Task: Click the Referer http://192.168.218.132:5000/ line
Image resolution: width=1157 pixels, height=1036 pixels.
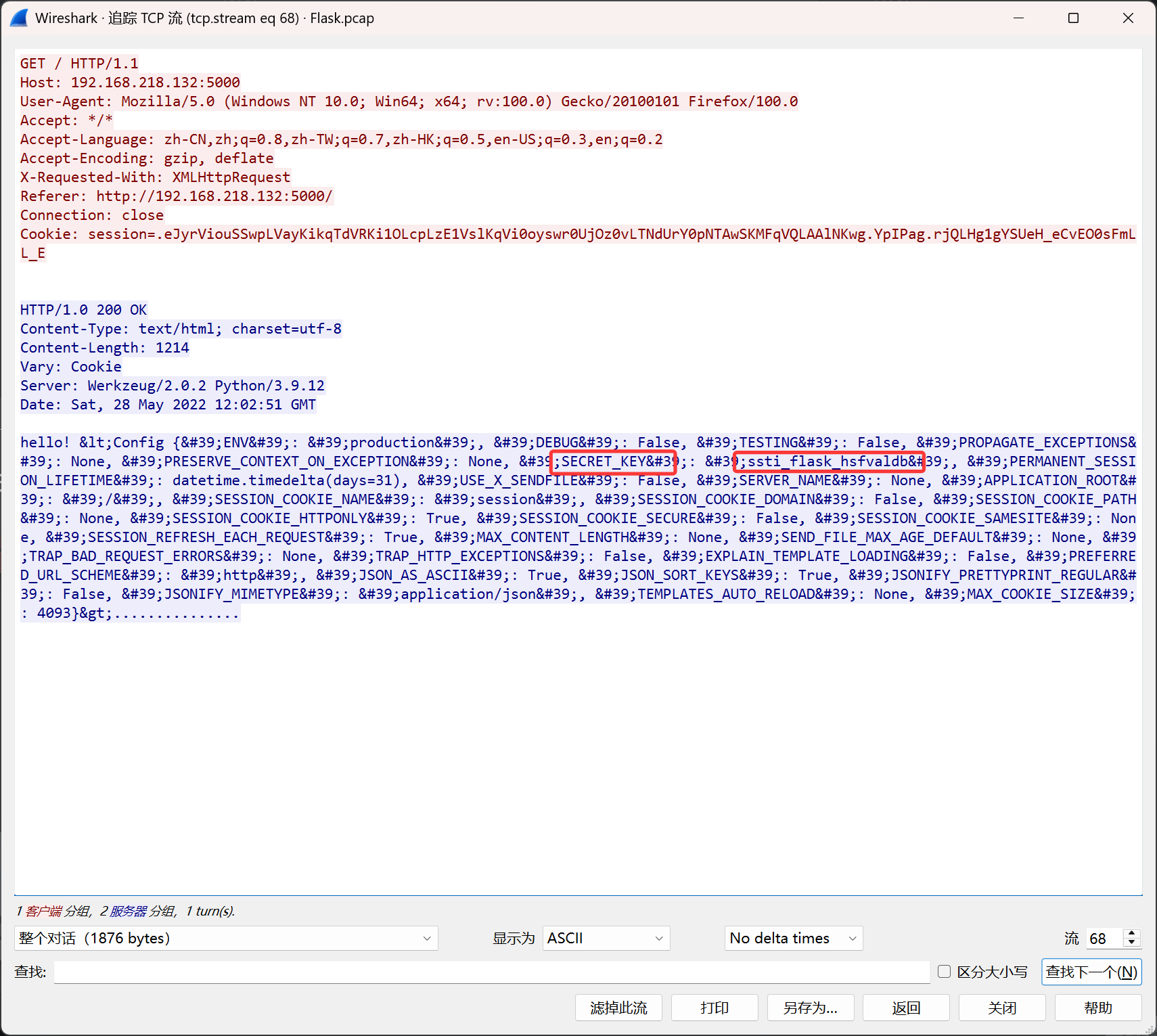Action: coord(177,196)
